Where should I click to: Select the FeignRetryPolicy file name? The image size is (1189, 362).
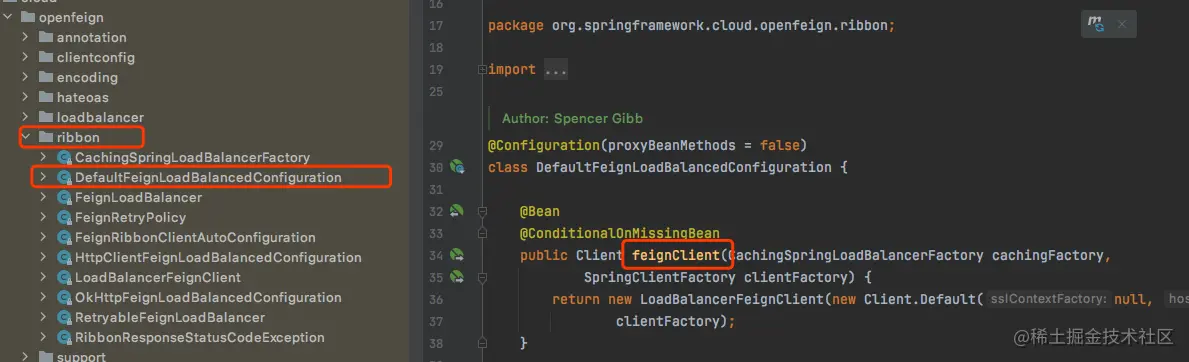point(130,217)
